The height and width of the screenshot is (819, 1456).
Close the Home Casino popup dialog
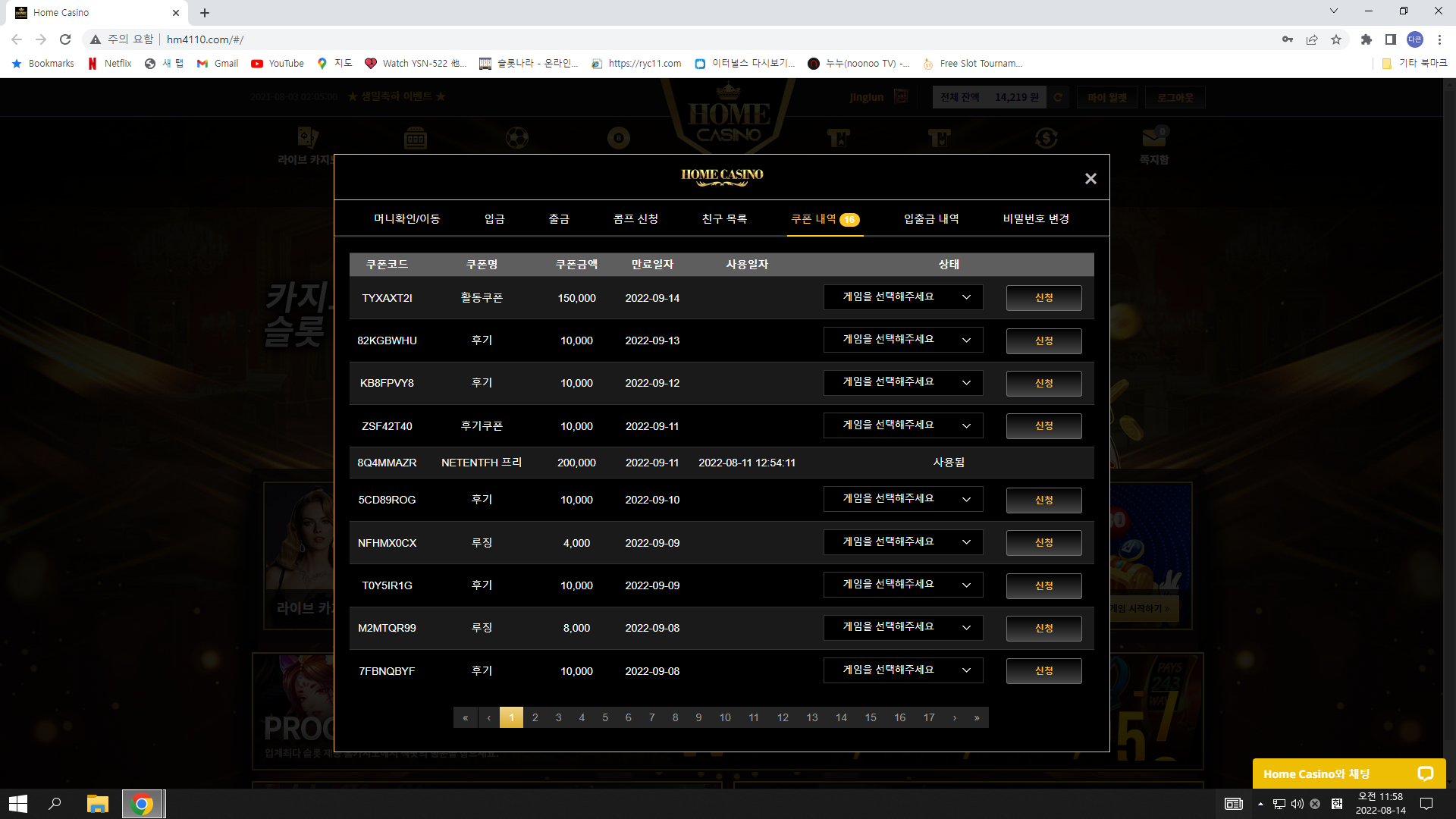[1090, 178]
